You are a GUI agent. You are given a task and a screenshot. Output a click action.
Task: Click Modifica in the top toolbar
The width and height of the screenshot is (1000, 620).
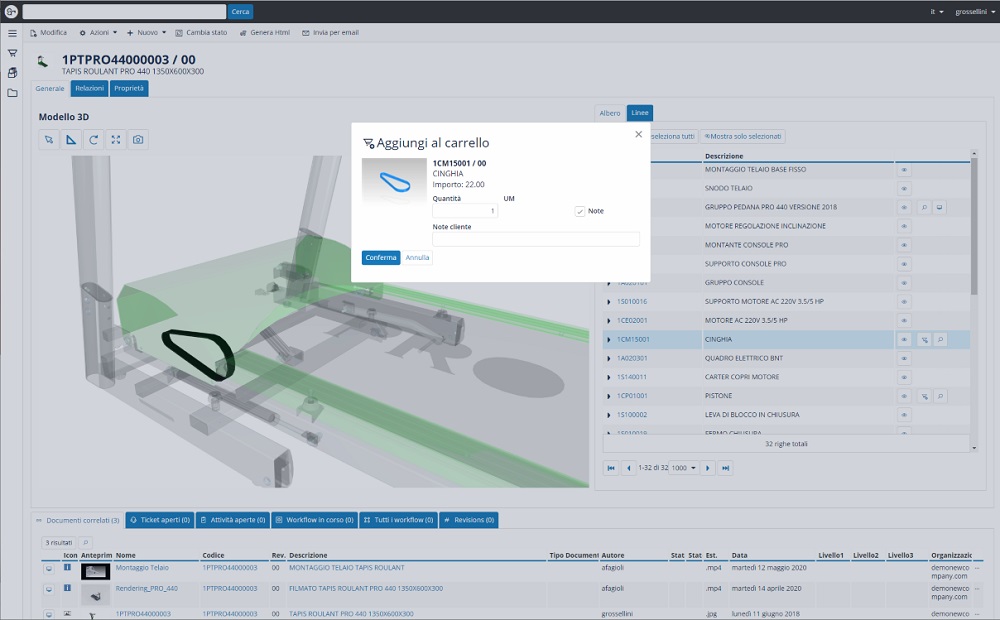click(48, 33)
